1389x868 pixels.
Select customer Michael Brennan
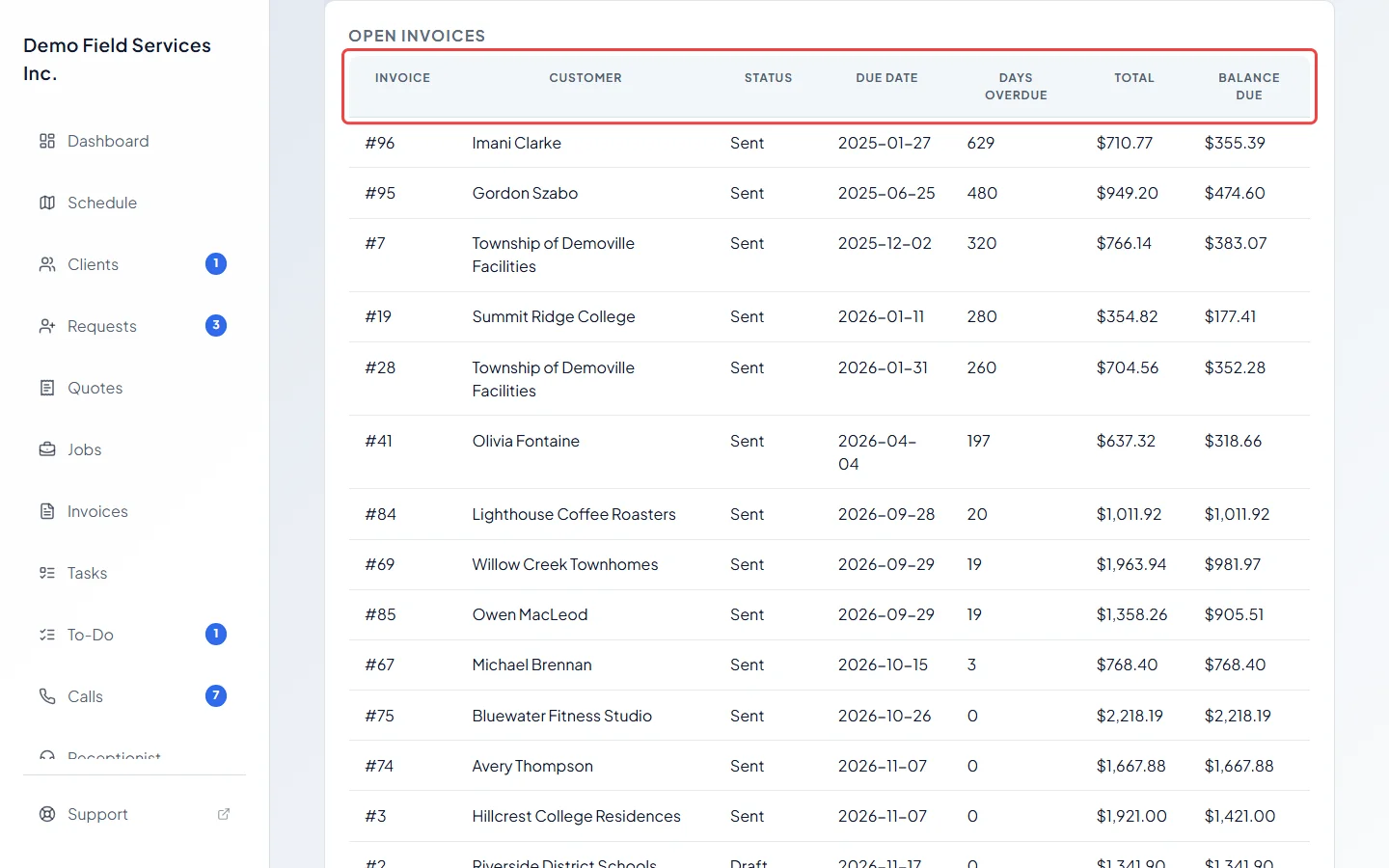click(x=531, y=665)
